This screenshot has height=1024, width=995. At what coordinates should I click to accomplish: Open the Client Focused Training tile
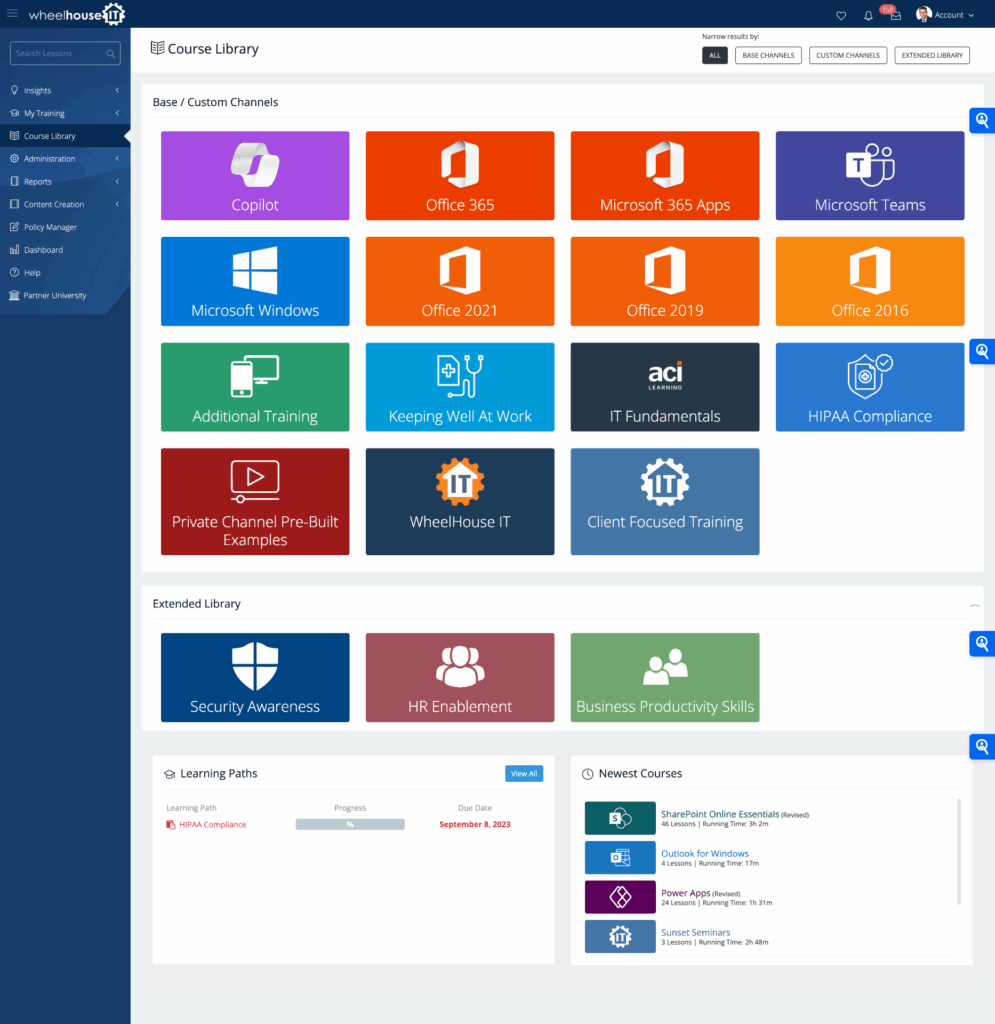pos(665,502)
